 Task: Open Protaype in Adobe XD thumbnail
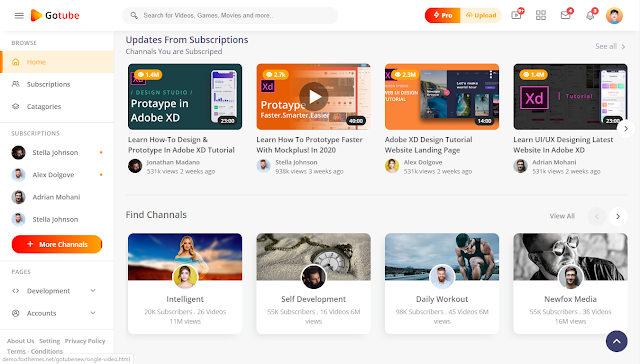[x=185, y=97]
